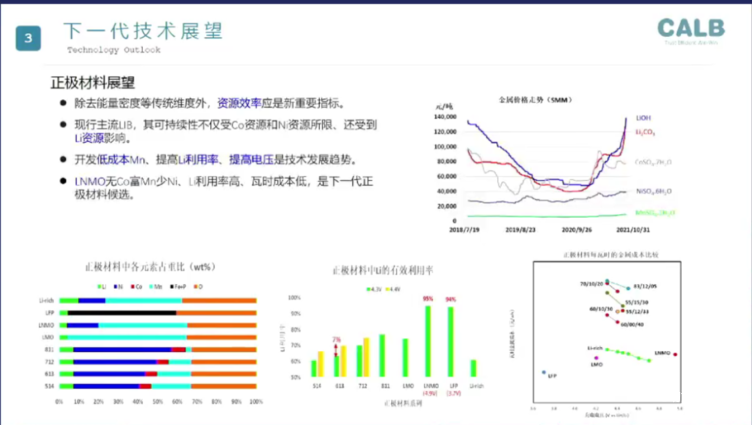Click the blue text Li资源 in second bullet
752x425 pixels.
click(x=89, y=139)
